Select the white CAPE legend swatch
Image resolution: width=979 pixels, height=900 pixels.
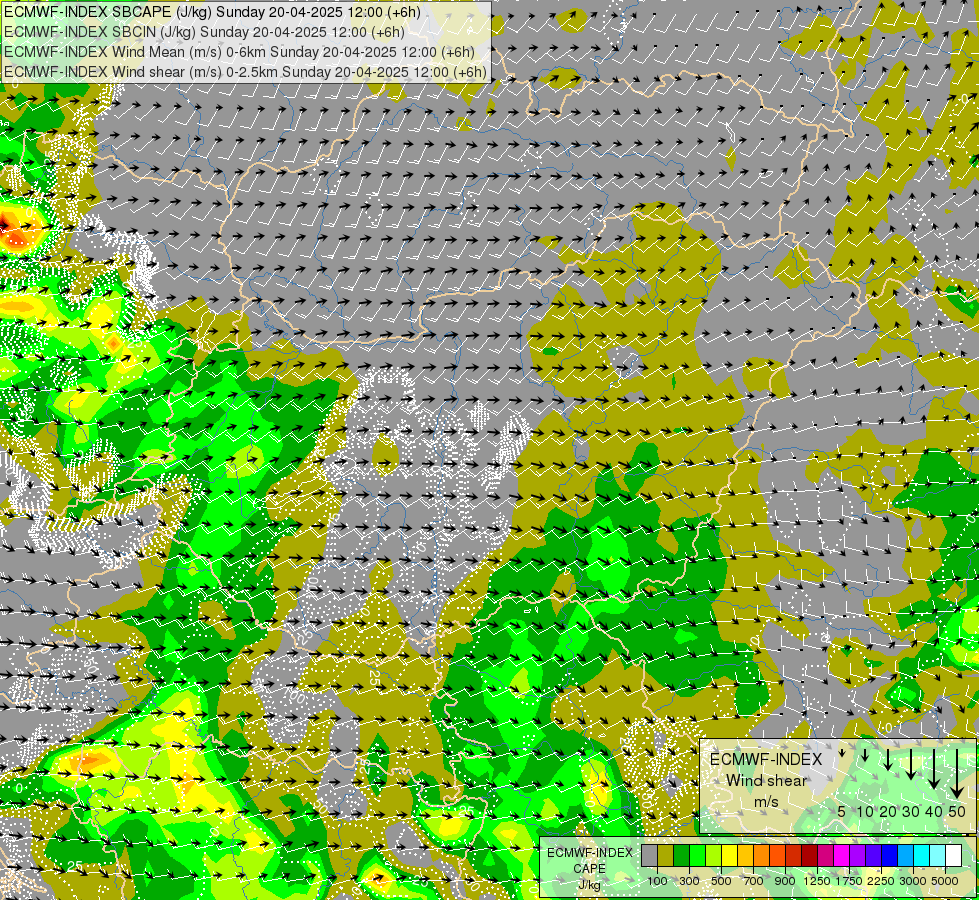pos(953,855)
